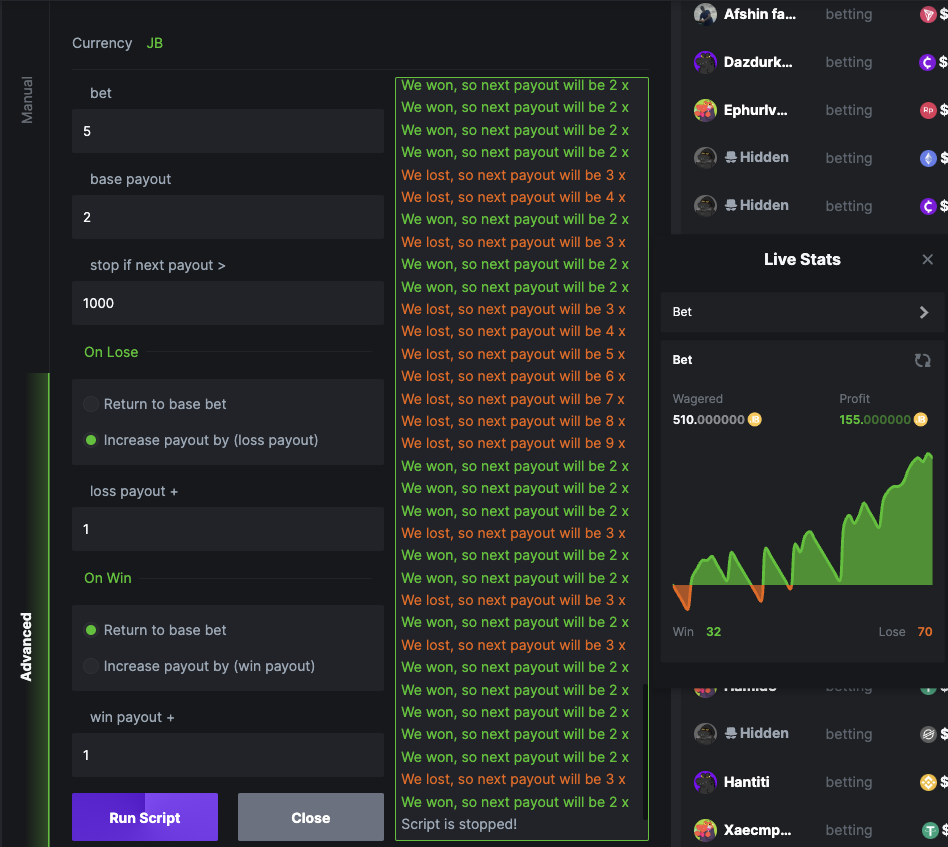Image resolution: width=948 pixels, height=847 pixels.
Task: Click 'Script is stopped!' log line
Action: 459,824
